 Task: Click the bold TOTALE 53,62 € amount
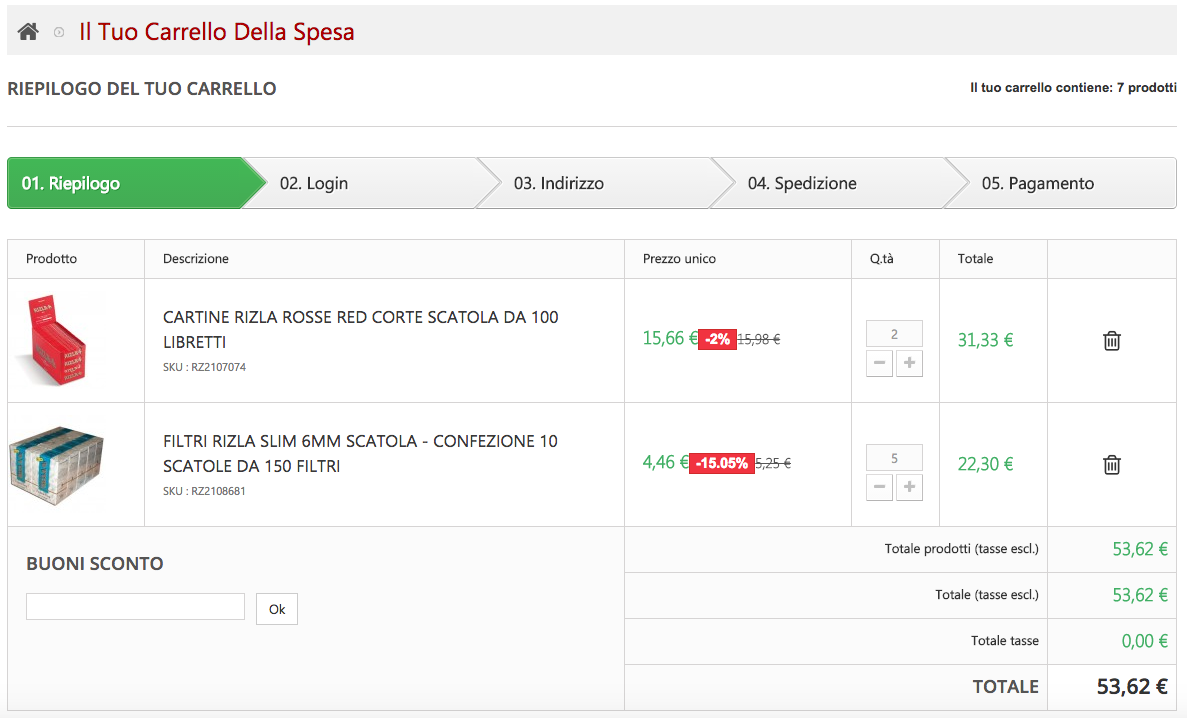coord(1132,687)
